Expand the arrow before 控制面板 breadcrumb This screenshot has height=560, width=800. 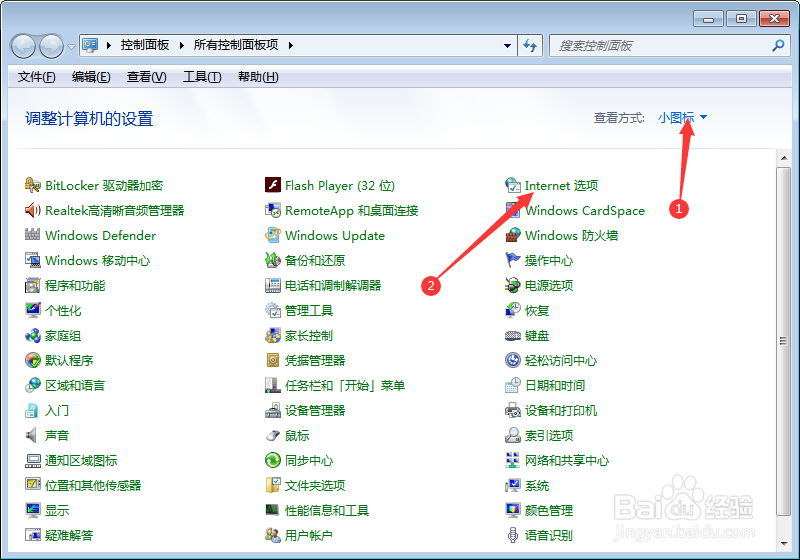(109, 45)
